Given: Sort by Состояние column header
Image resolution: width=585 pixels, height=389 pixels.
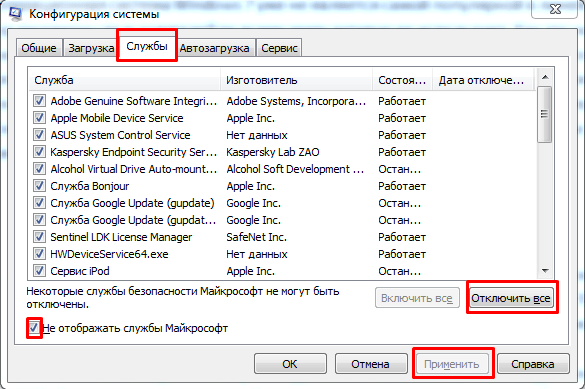Looking at the screenshot, I should (x=403, y=80).
